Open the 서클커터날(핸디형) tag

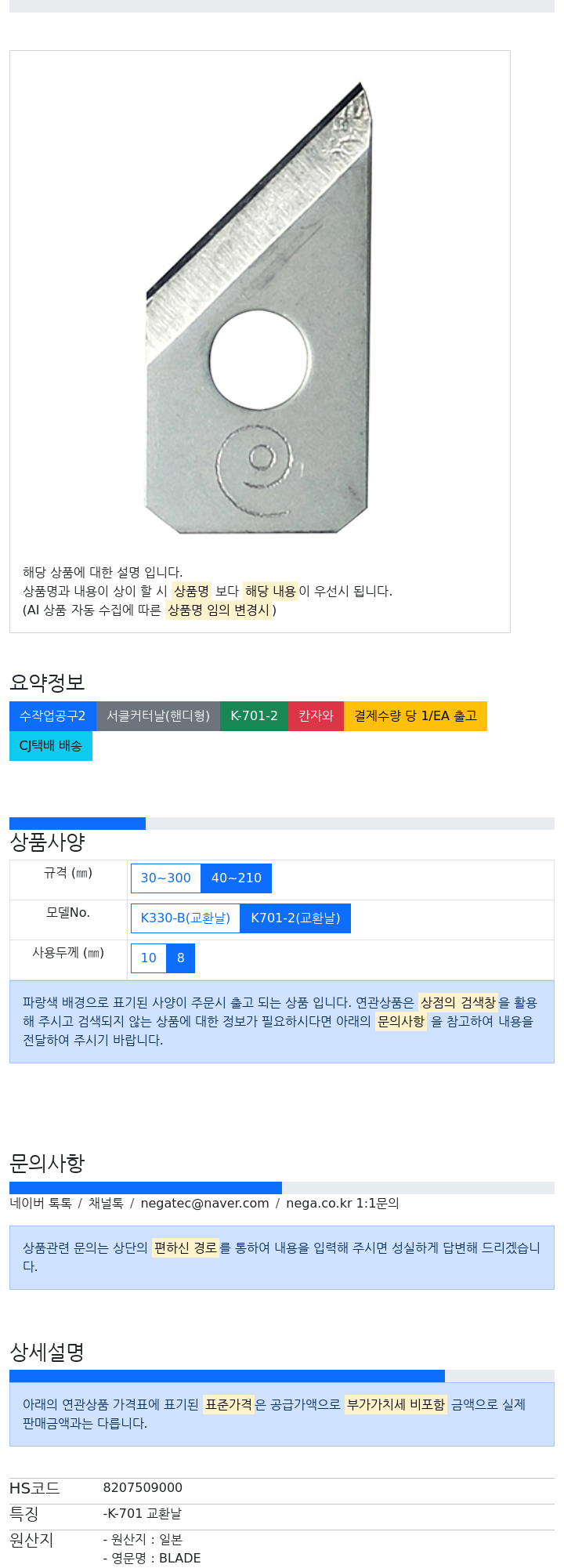point(158,716)
